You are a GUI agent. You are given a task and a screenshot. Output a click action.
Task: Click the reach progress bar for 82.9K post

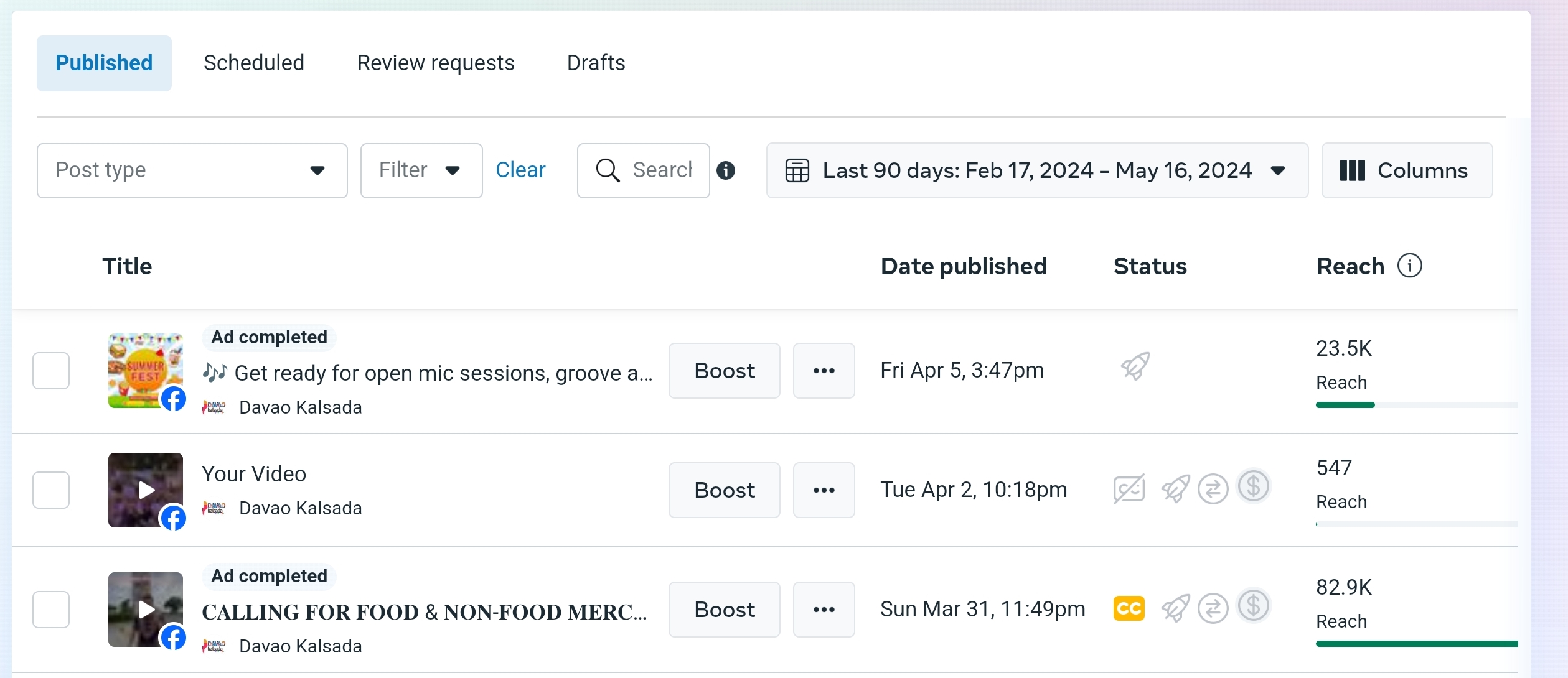click(1416, 644)
